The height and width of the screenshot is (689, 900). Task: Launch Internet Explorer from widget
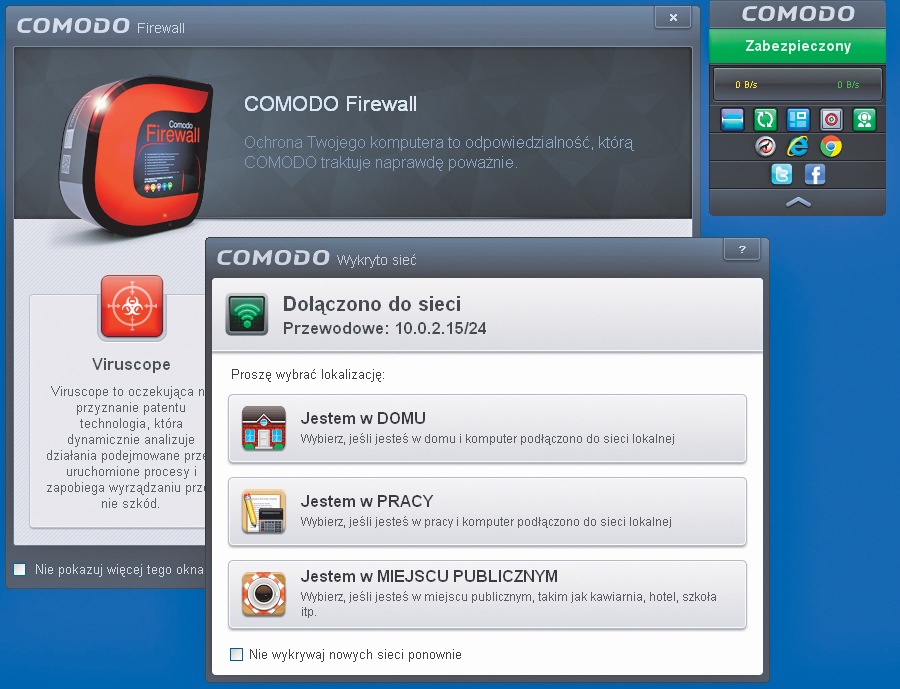[797, 147]
